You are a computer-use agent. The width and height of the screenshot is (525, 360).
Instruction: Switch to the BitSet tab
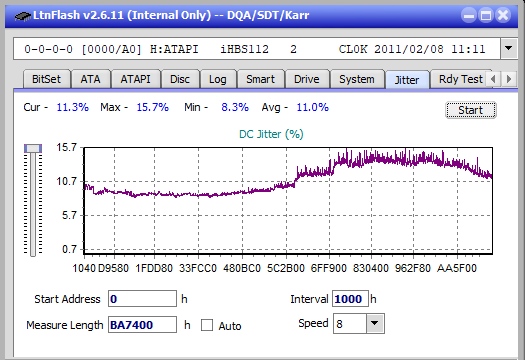[46, 79]
